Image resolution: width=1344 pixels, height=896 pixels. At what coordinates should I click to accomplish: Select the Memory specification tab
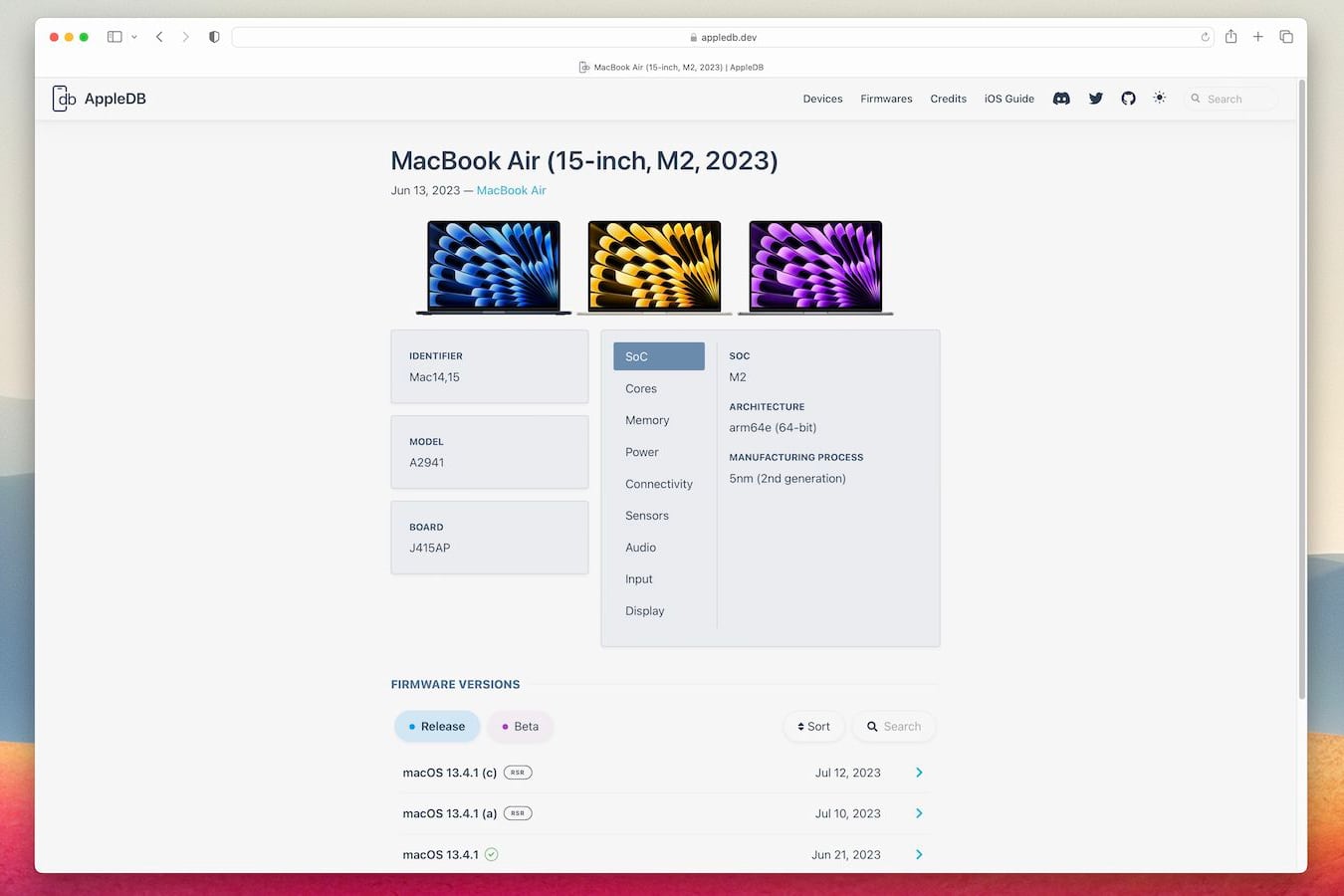point(659,420)
